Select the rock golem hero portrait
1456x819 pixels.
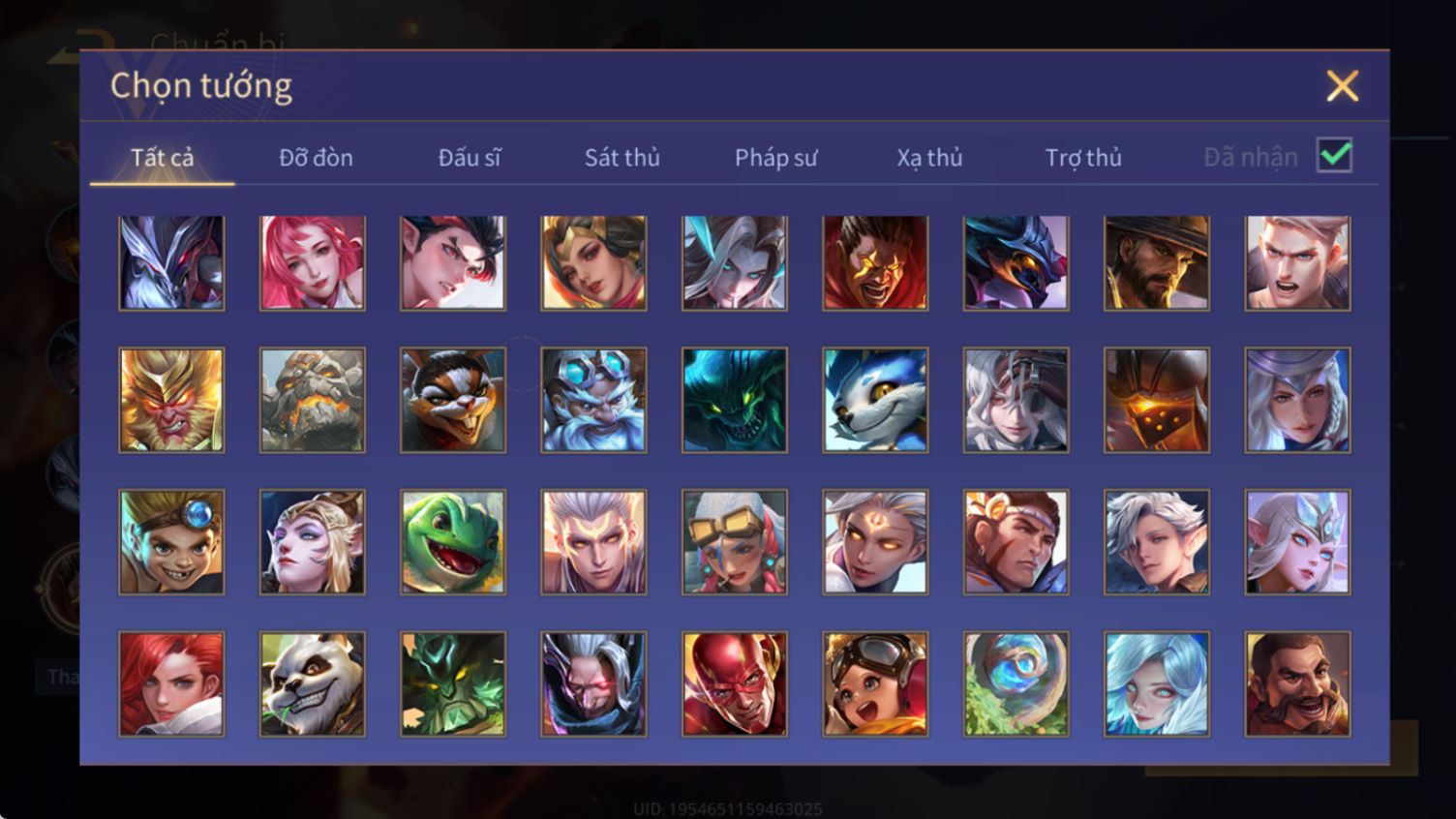pos(313,400)
